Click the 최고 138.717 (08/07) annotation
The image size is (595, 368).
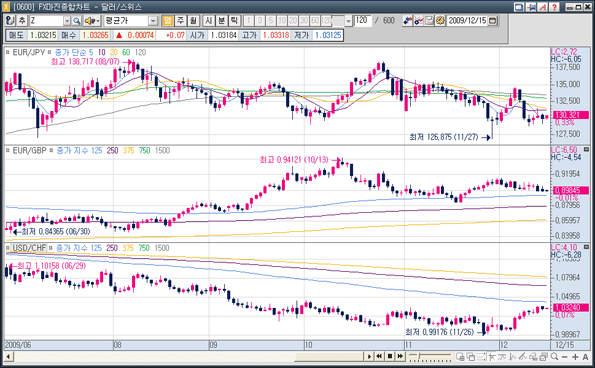pos(85,61)
